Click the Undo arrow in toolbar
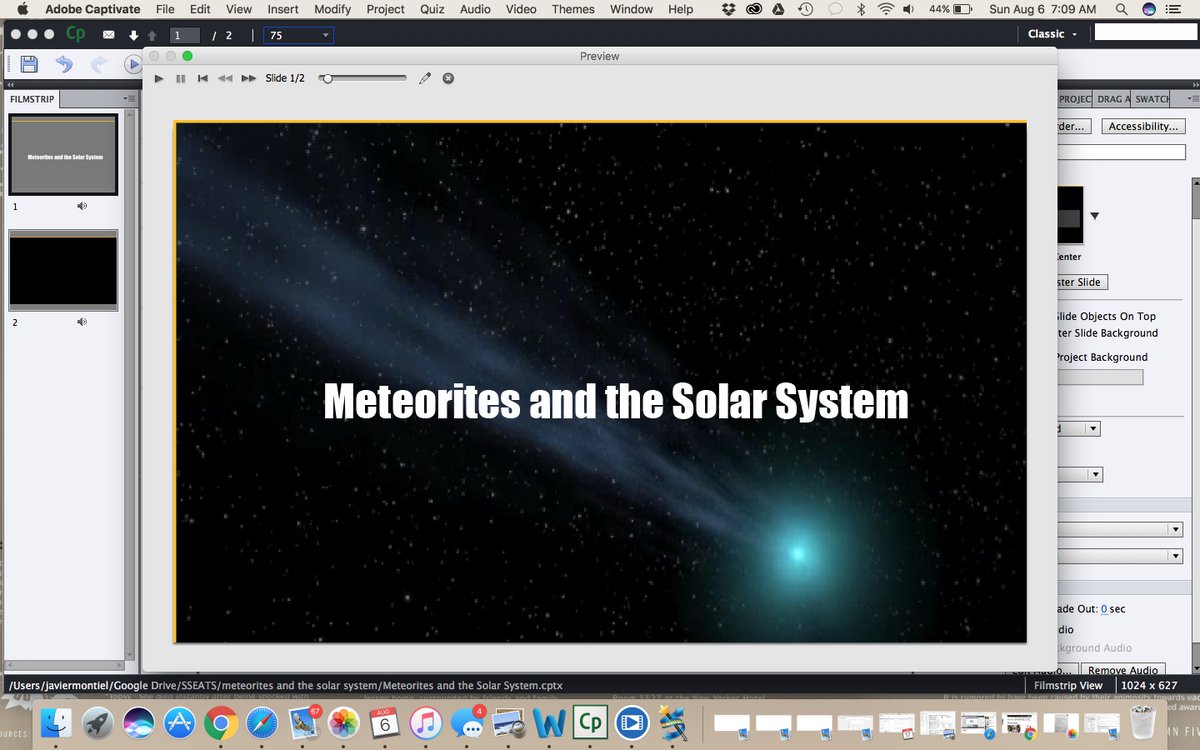 [64, 65]
